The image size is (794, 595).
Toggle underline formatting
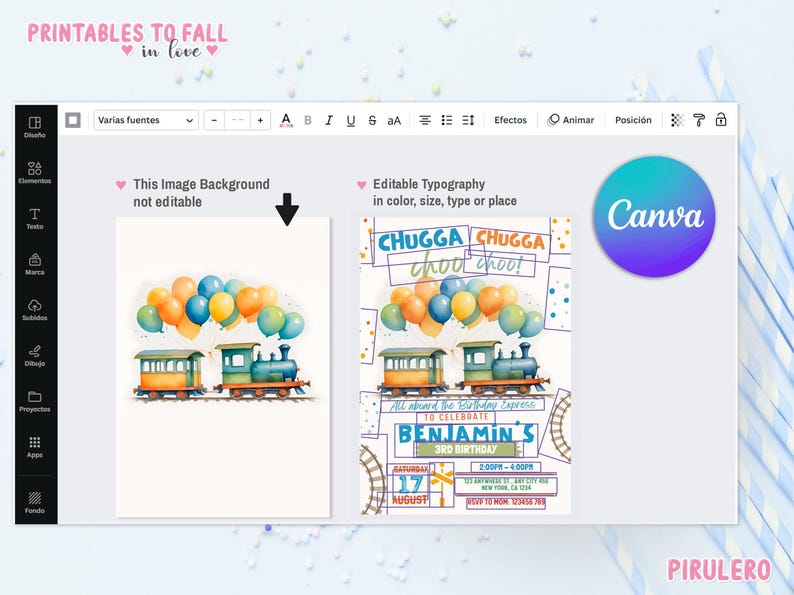350,121
